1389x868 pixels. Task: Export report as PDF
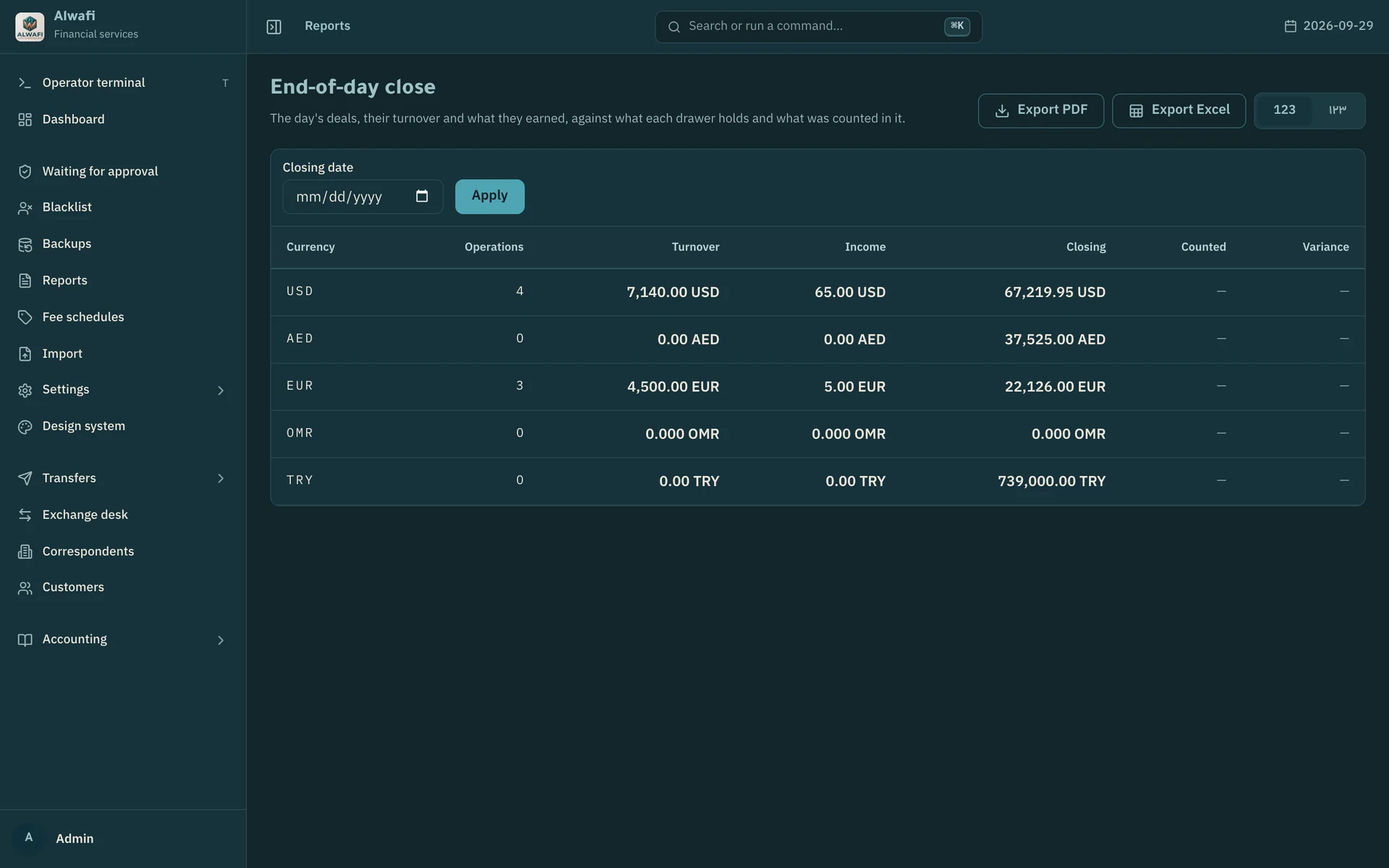click(x=1040, y=111)
